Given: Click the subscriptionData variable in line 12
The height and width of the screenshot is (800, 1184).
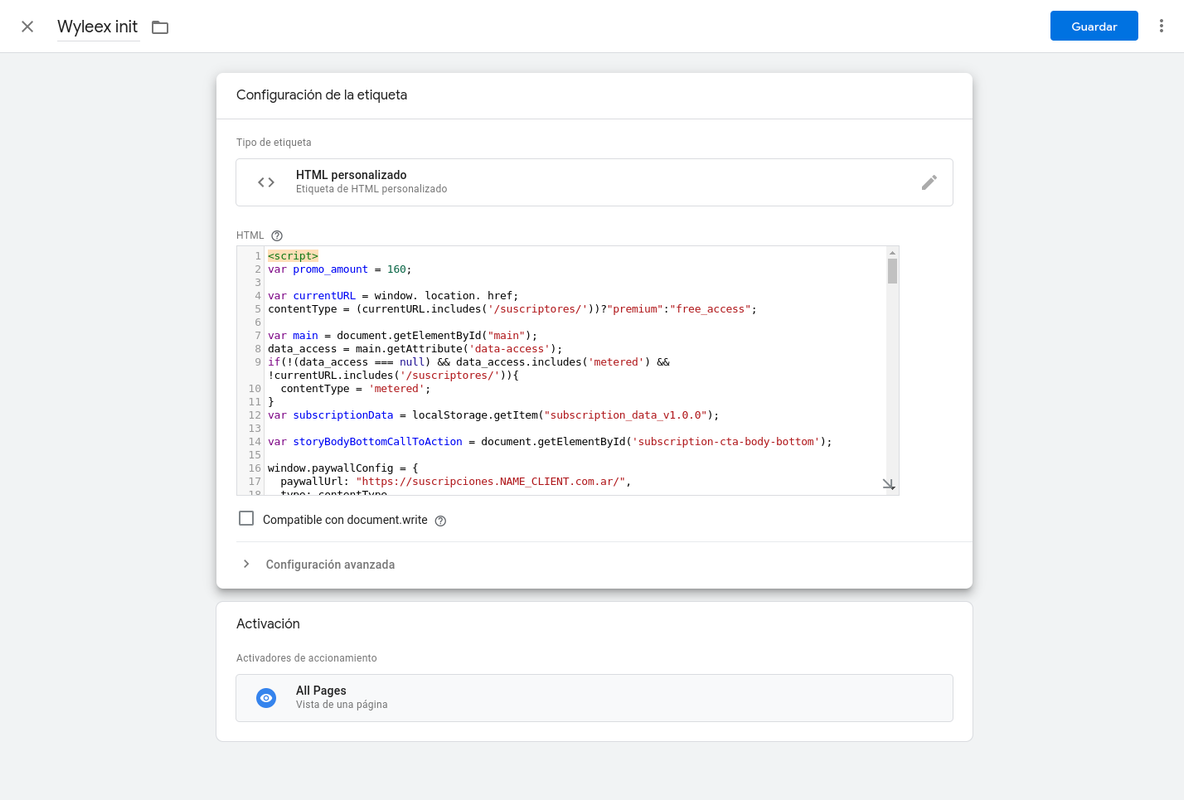Looking at the screenshot, I should point(343,415).
